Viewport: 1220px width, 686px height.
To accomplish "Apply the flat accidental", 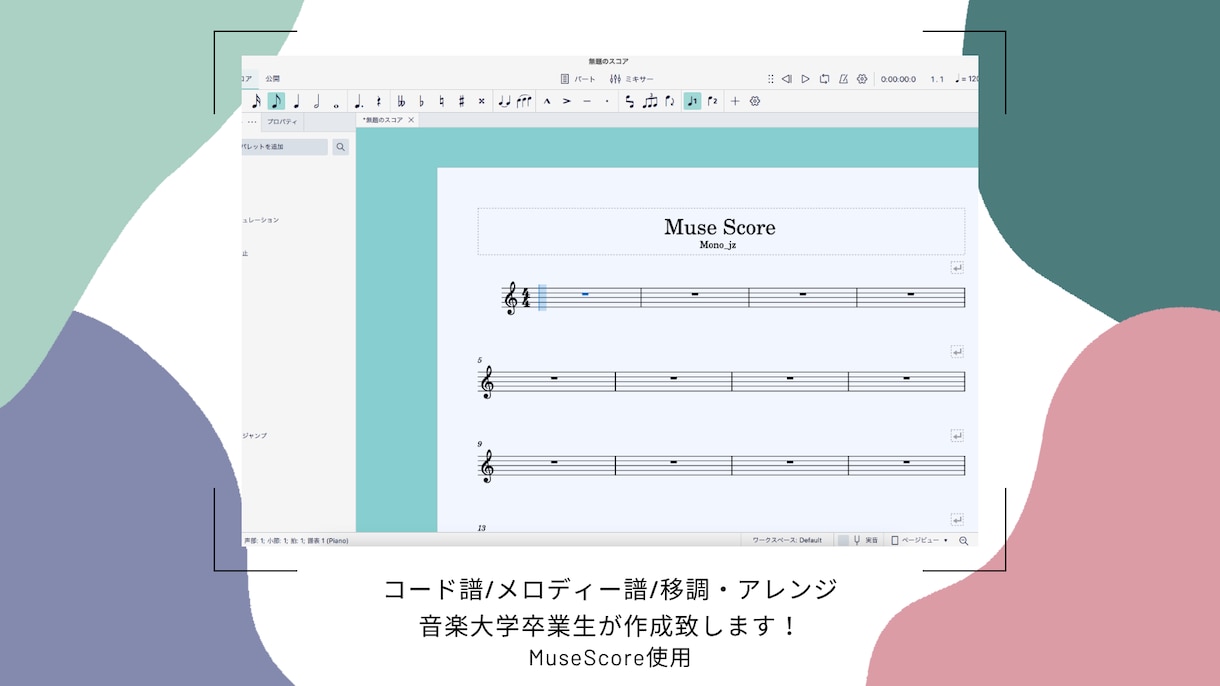I will [x=421, y=101].
